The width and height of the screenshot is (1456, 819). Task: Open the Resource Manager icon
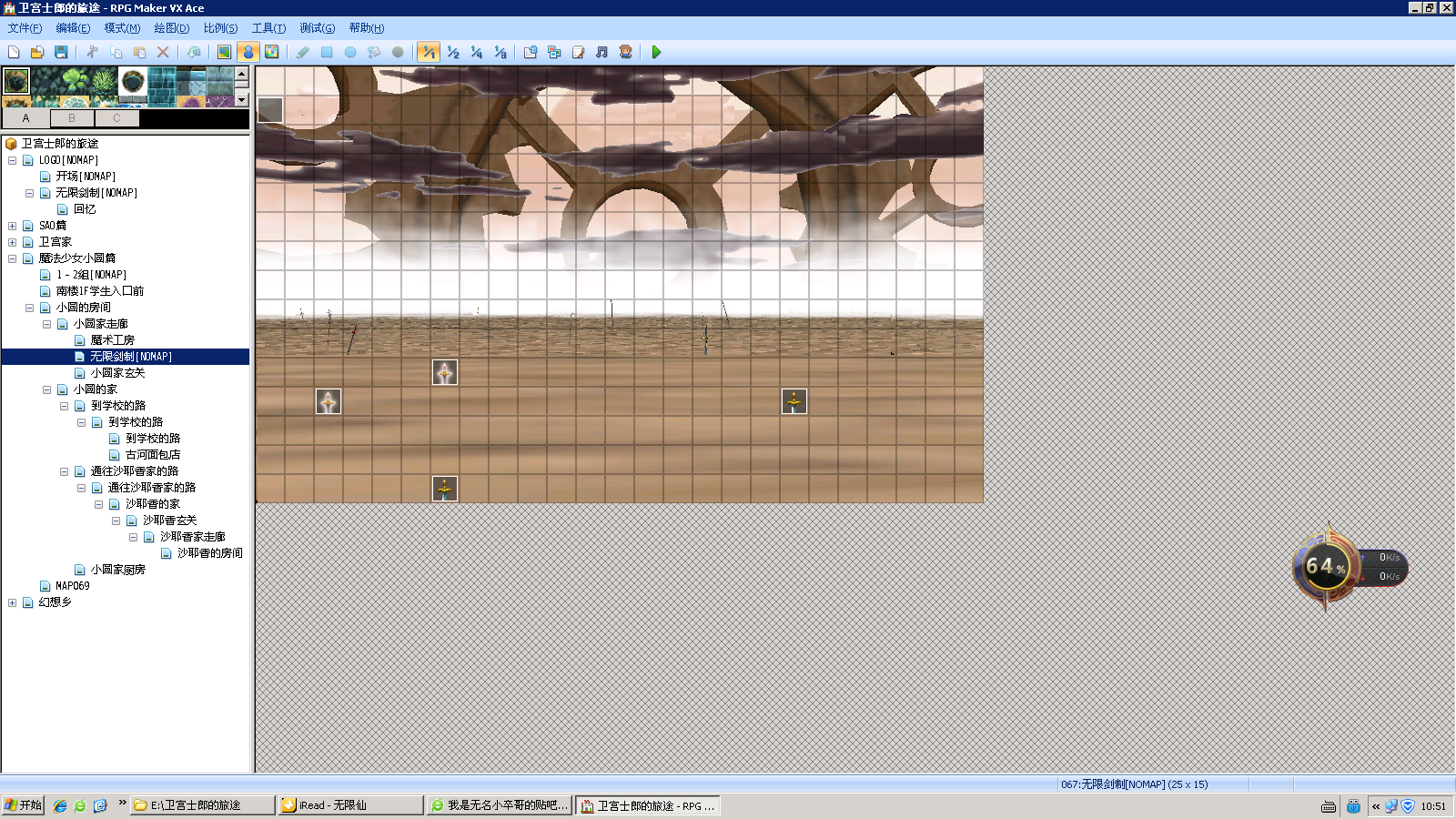tap(554, 52)
